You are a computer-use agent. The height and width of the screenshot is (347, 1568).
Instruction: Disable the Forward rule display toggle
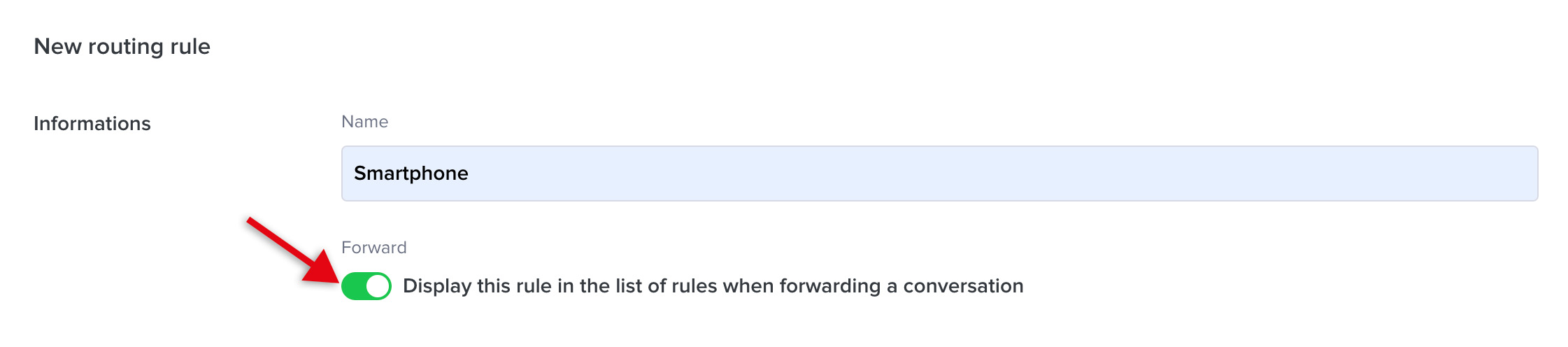(x=366, y=286)
